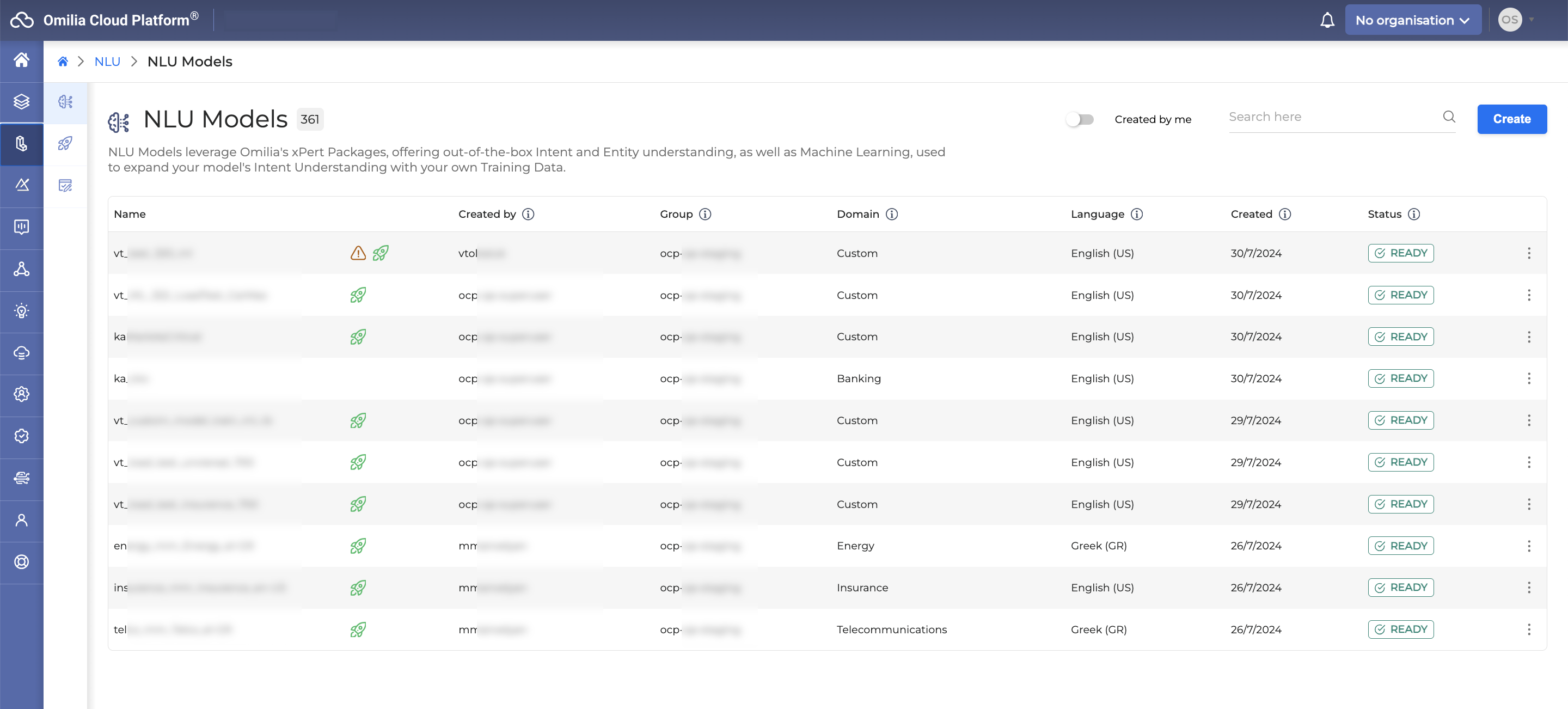Click the NLU breadcrumb link
The height and width of the screenshot is (709, 1568).
point(106,61)
